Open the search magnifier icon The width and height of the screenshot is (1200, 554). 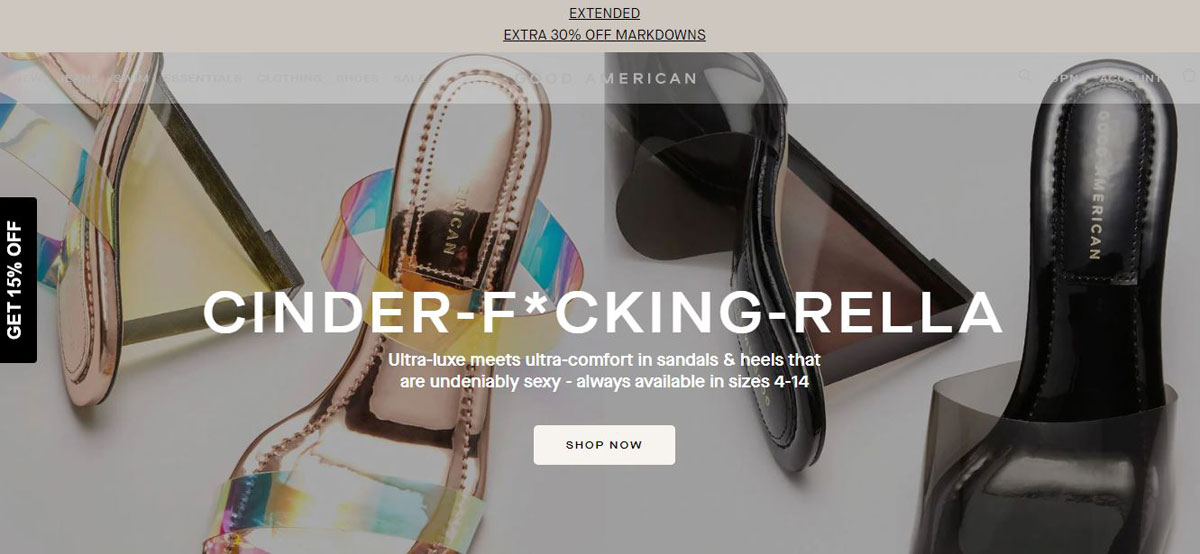[1024, 75]
